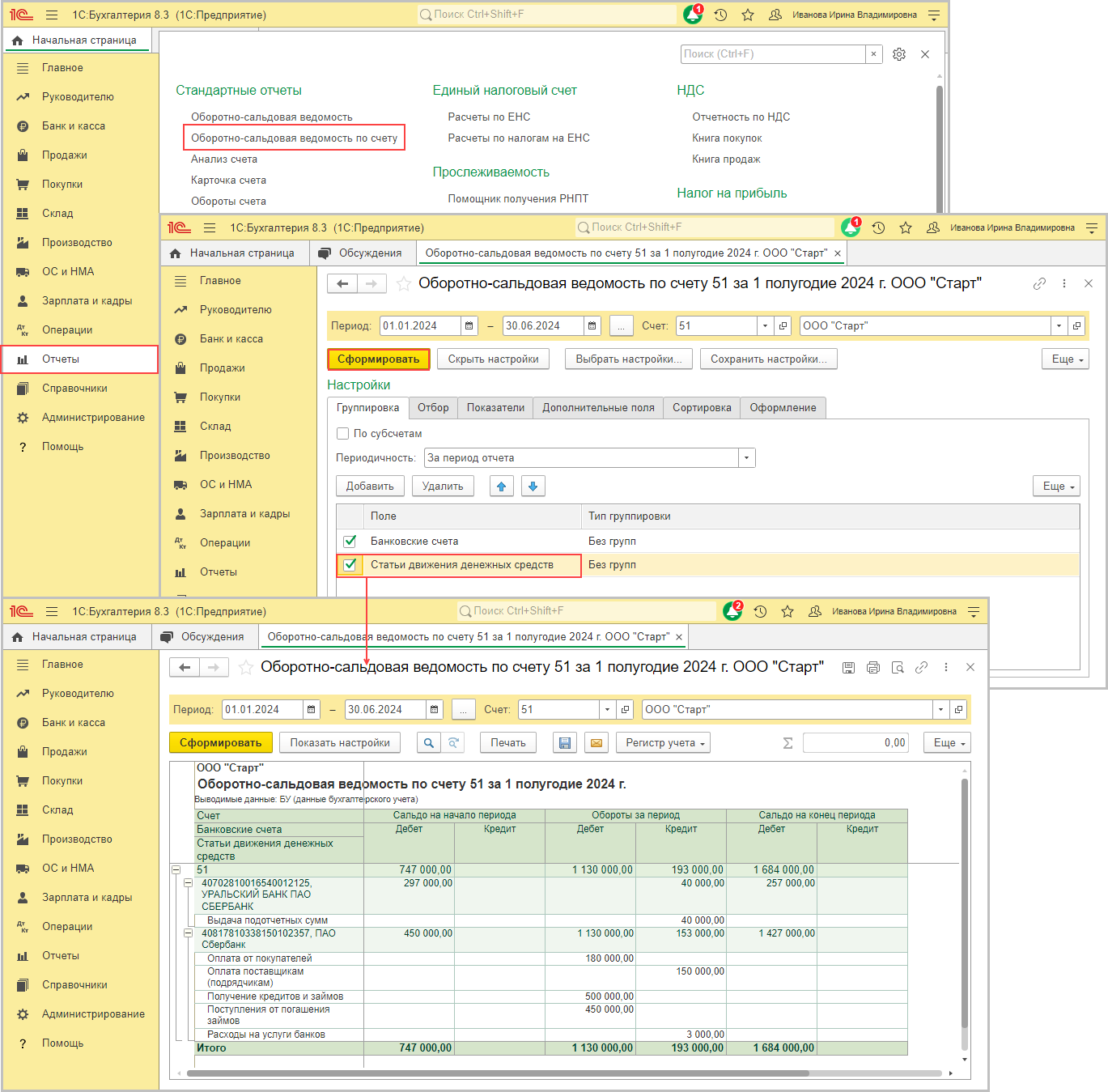This screenshot has height=1092, width=1108.
Task: Click Выбрать настройки... button
Action: tap(629, 359)
